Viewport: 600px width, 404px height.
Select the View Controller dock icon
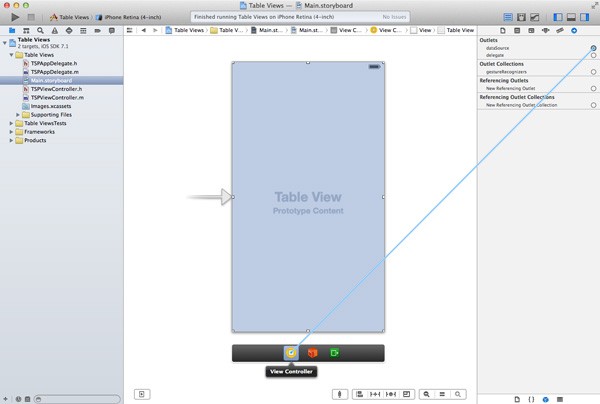291,353
